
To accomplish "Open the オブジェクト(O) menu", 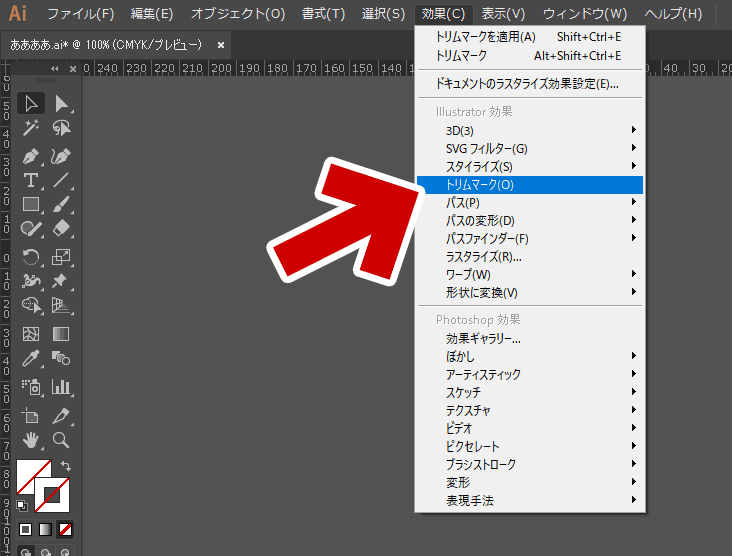I will pos(238,14).
